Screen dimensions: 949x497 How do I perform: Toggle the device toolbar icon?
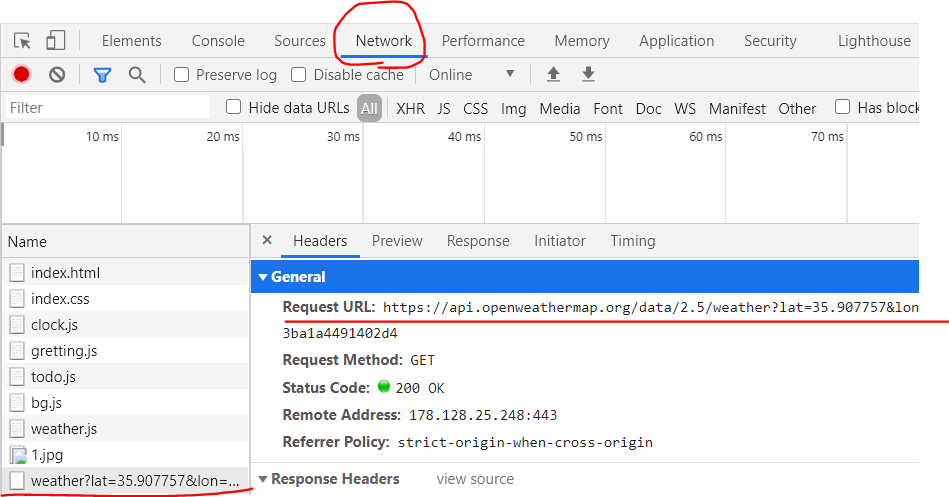point(56,41)
